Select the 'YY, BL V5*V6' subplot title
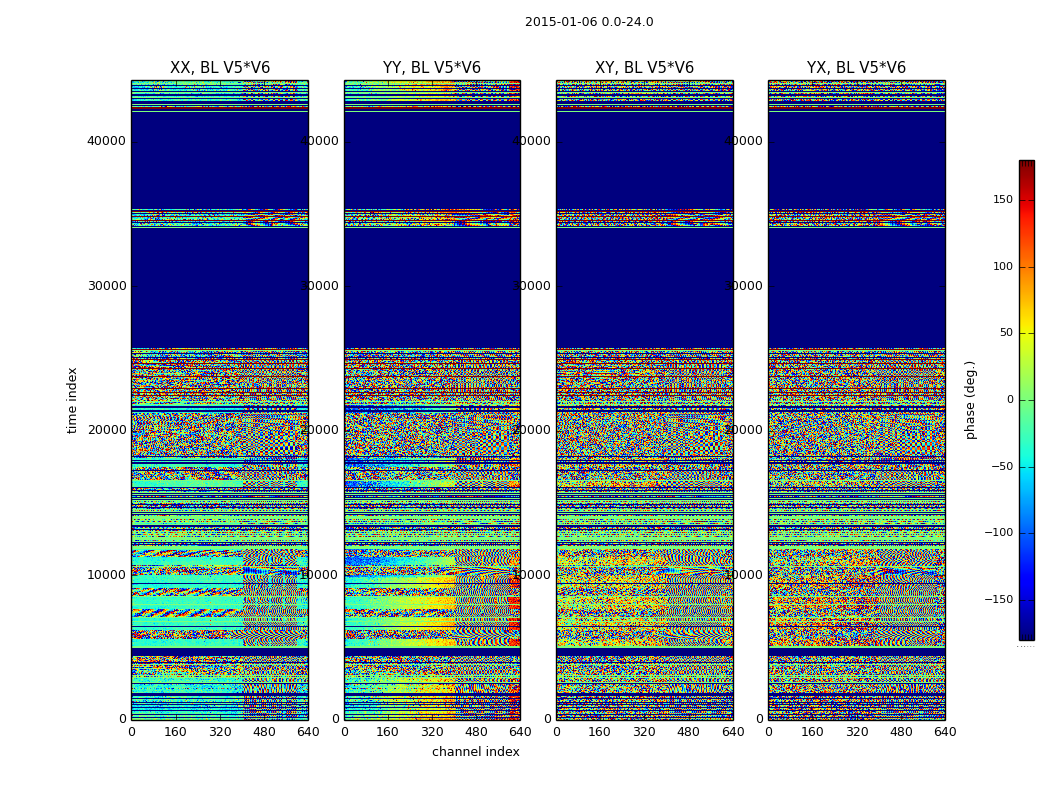 (432, 68)
